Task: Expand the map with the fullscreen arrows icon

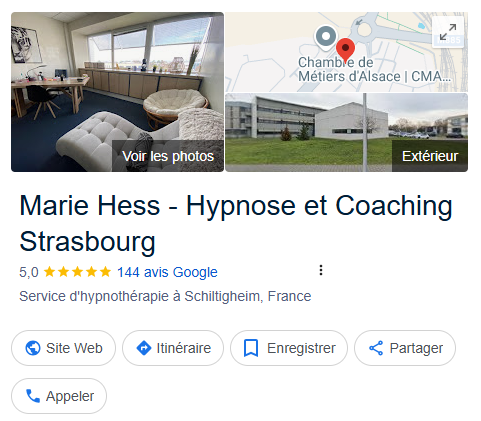Action: (x=448, y=32)
